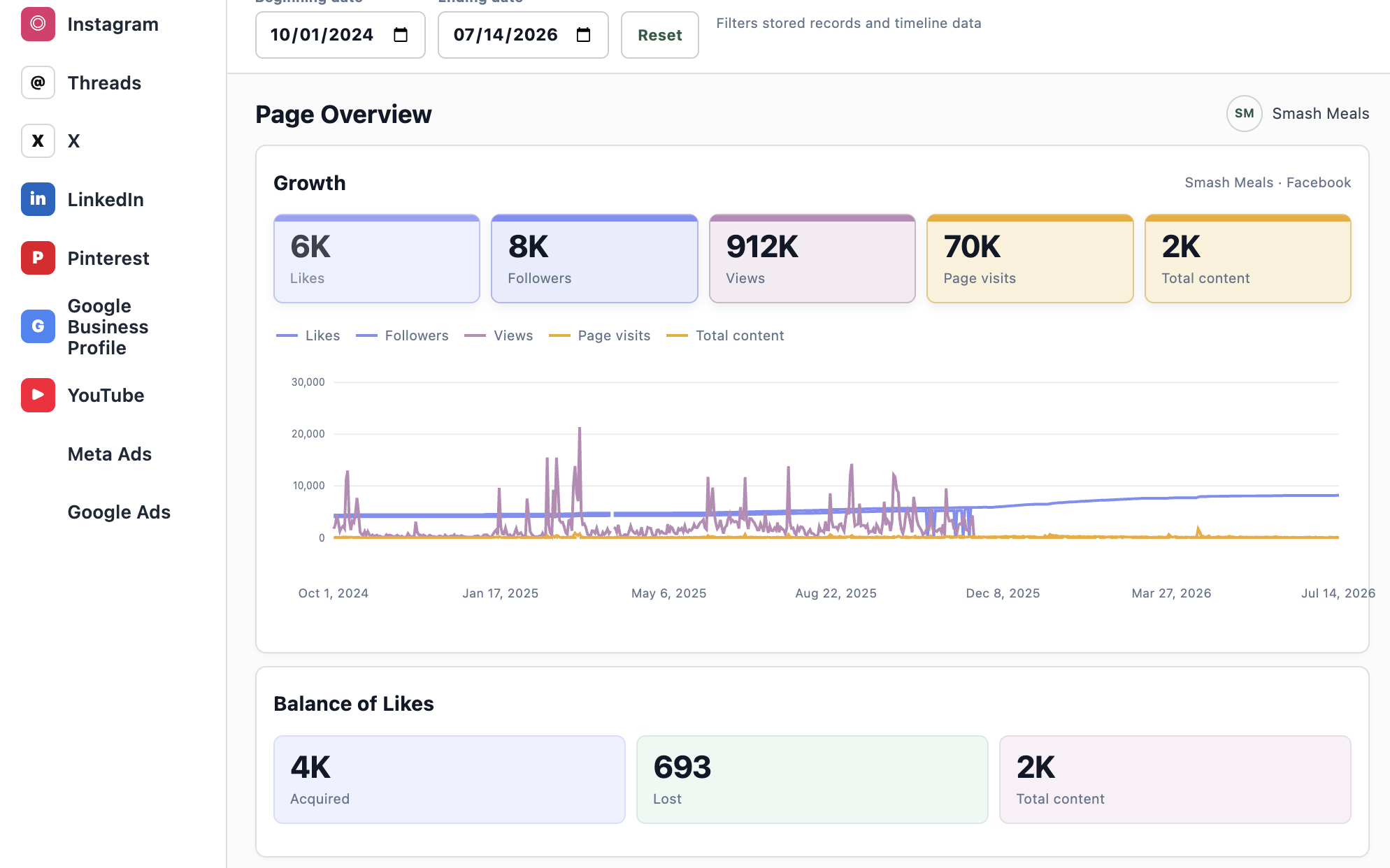Click the Google Business Profile icon
This screenshot has width=1390, height=868.
[38, 326]
